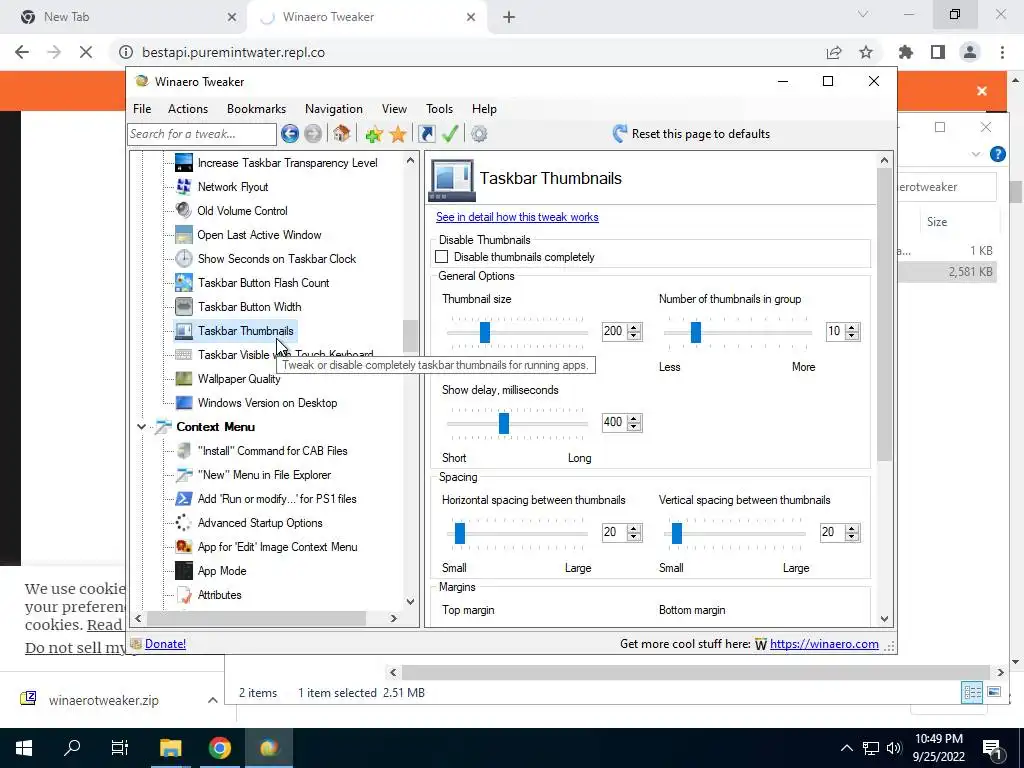Click the Advanced Startup Options spinner icon
Image resolution: width=1024 pixels, height=768 pixels.
[x=184, y=523]
